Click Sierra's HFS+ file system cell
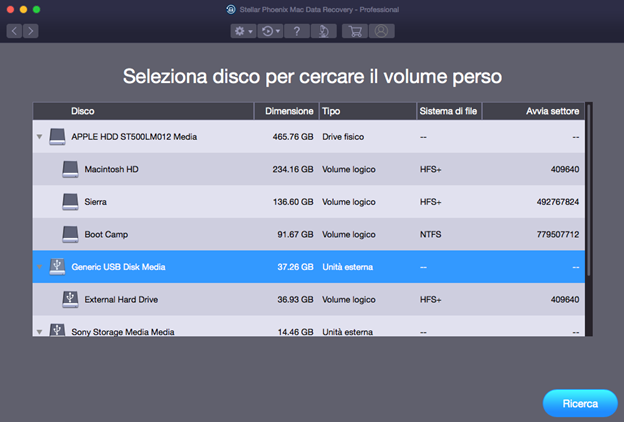The image size is (624, 422). pos(430,202)
